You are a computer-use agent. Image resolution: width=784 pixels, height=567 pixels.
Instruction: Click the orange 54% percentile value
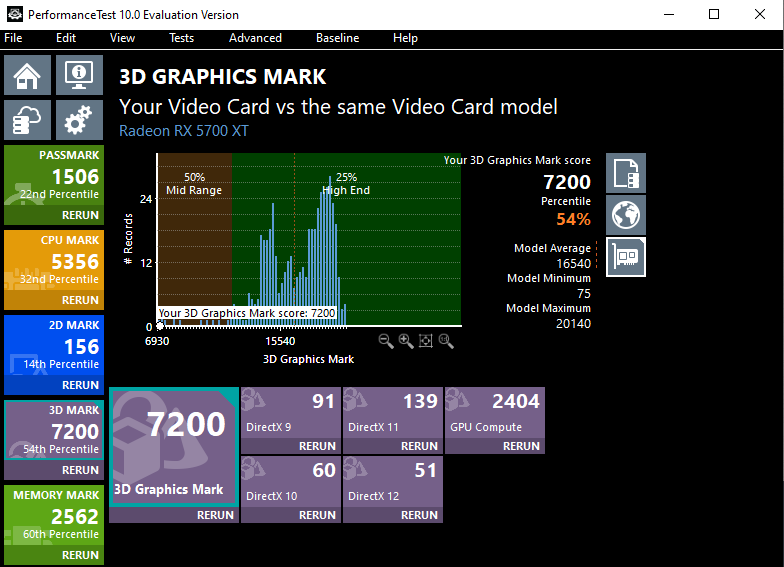[574, 219]
